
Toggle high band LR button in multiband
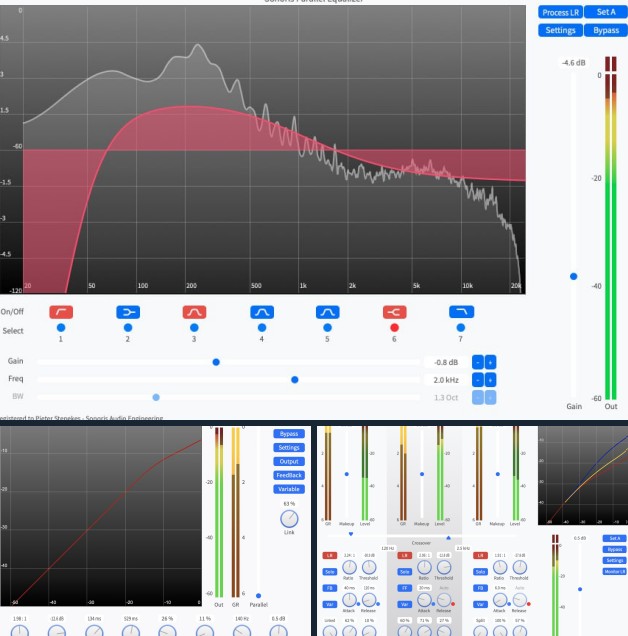480,555
